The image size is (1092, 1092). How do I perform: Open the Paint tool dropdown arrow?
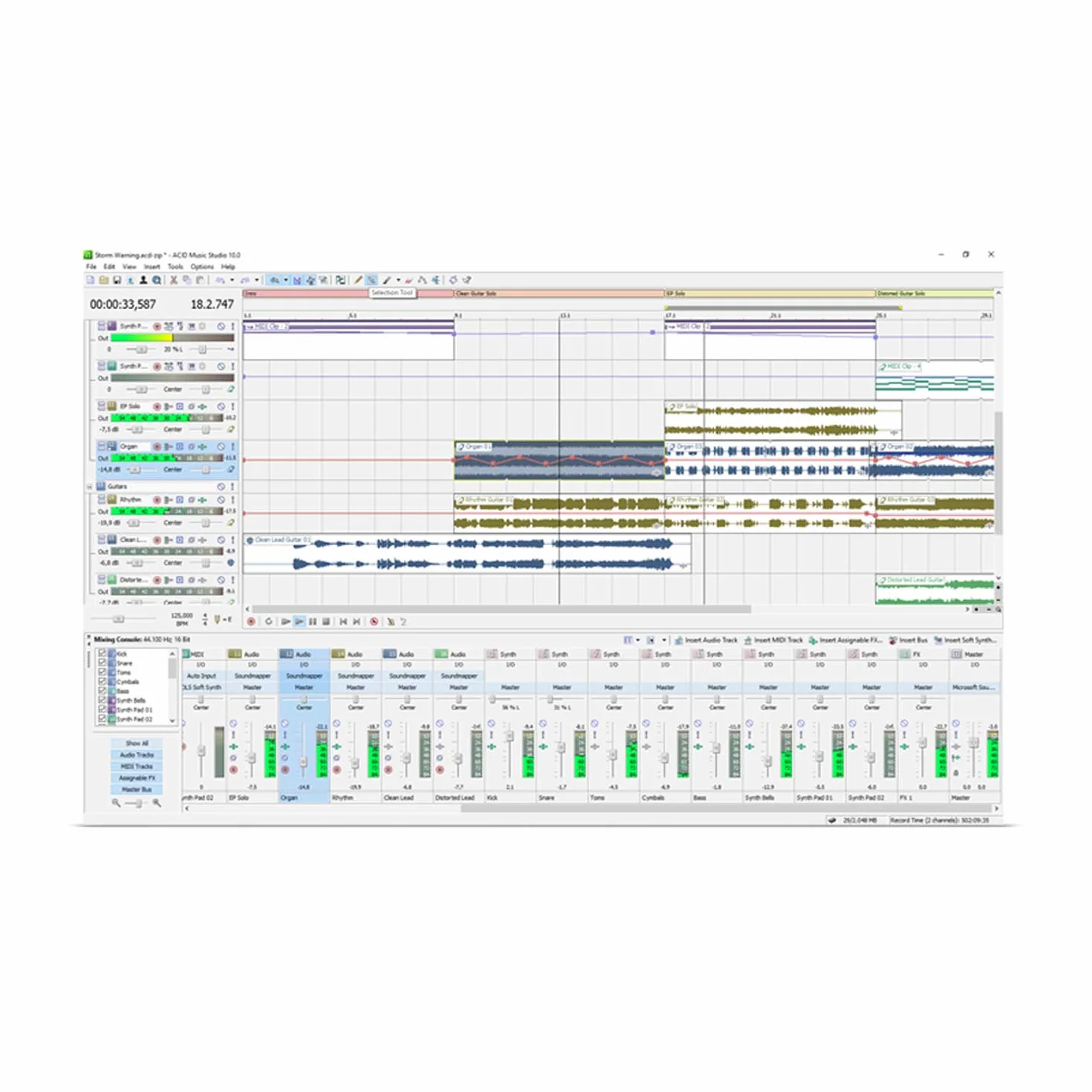[x=398, y=280]
